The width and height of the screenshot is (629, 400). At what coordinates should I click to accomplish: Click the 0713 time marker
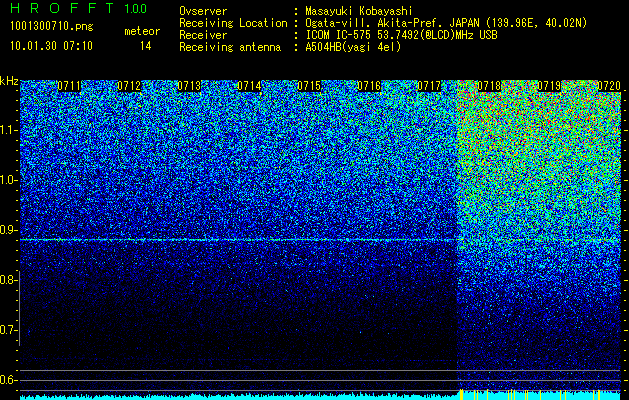pyautogui.click(x=189, y=86)
